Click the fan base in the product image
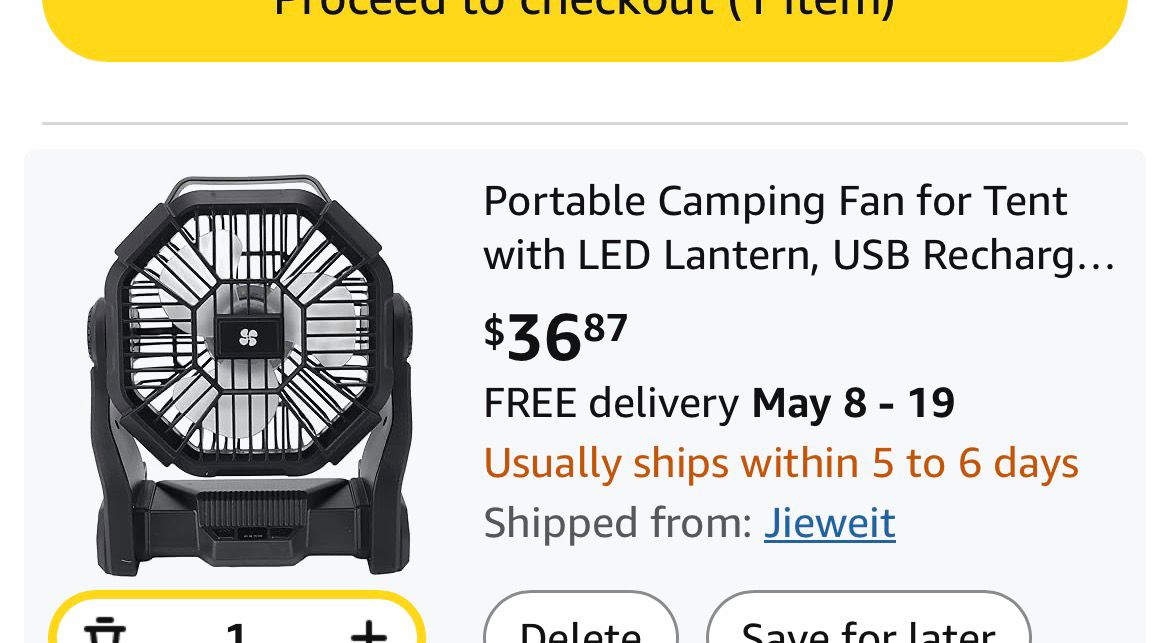Screen dimensions: 1170x643 coord(250,520)
